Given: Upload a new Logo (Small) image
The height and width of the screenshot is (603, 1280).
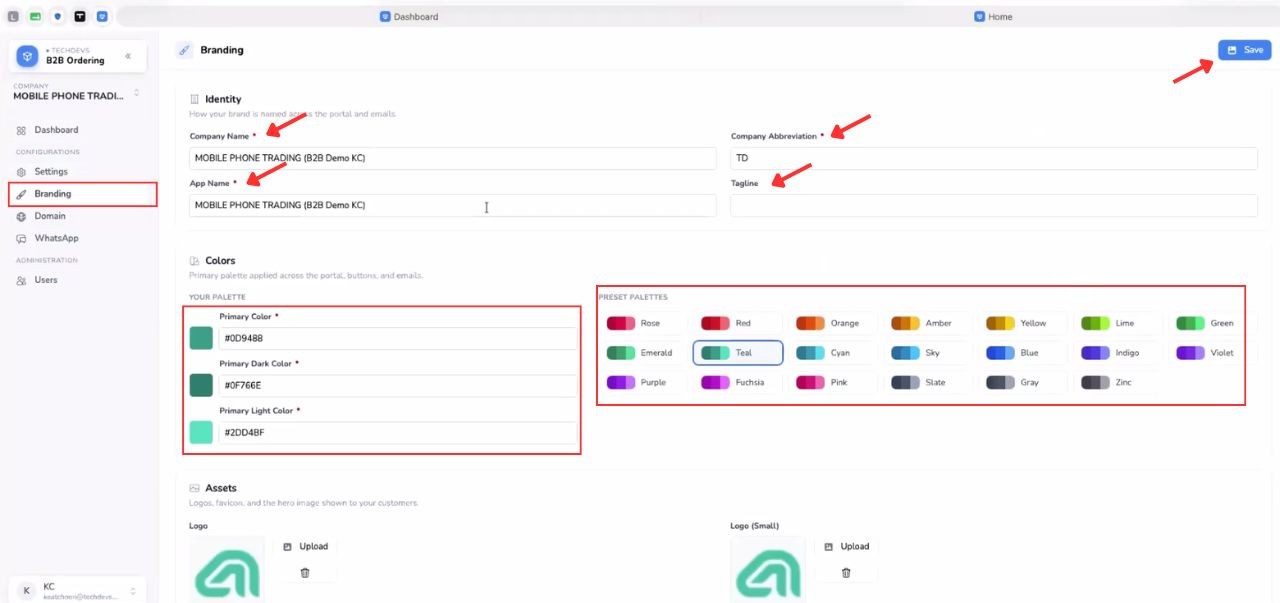Looking at the screenshot, I should pyautogui.click(x=846, y=547).
